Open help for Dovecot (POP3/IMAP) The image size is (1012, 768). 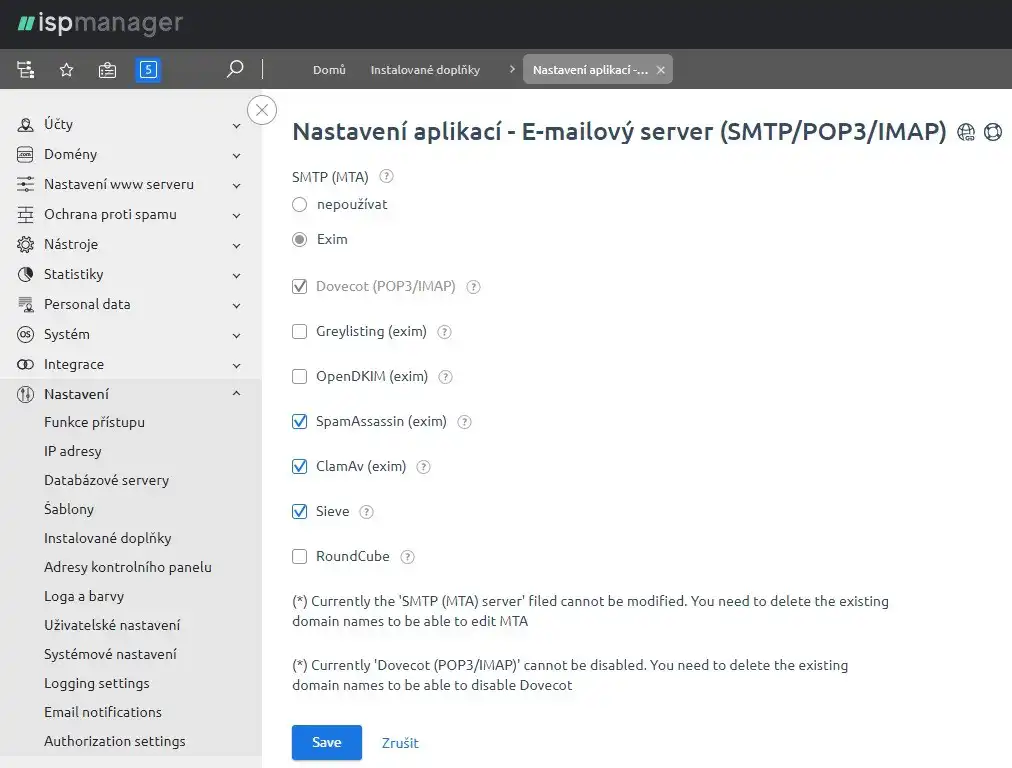[x=473, y=287]
